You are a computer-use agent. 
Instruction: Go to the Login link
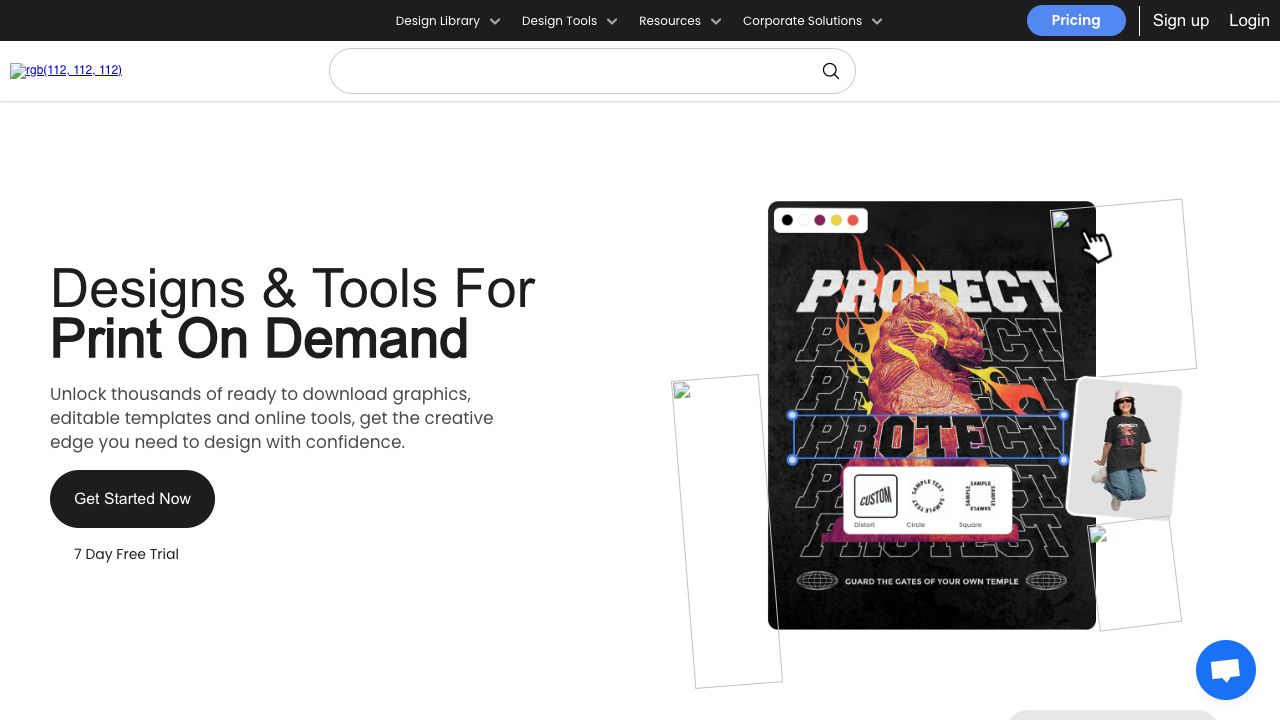[1248, 20]
